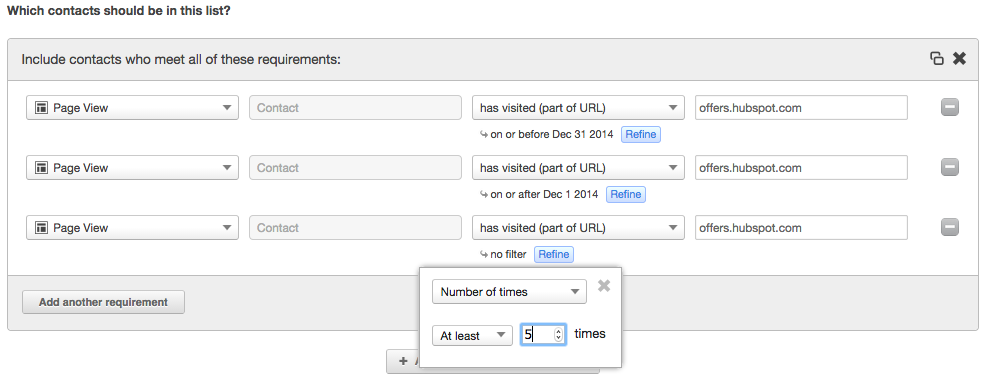This screenshot has width=988, height=380.
Task: Open the first row Page View dropdown
Action: [132, 108]
